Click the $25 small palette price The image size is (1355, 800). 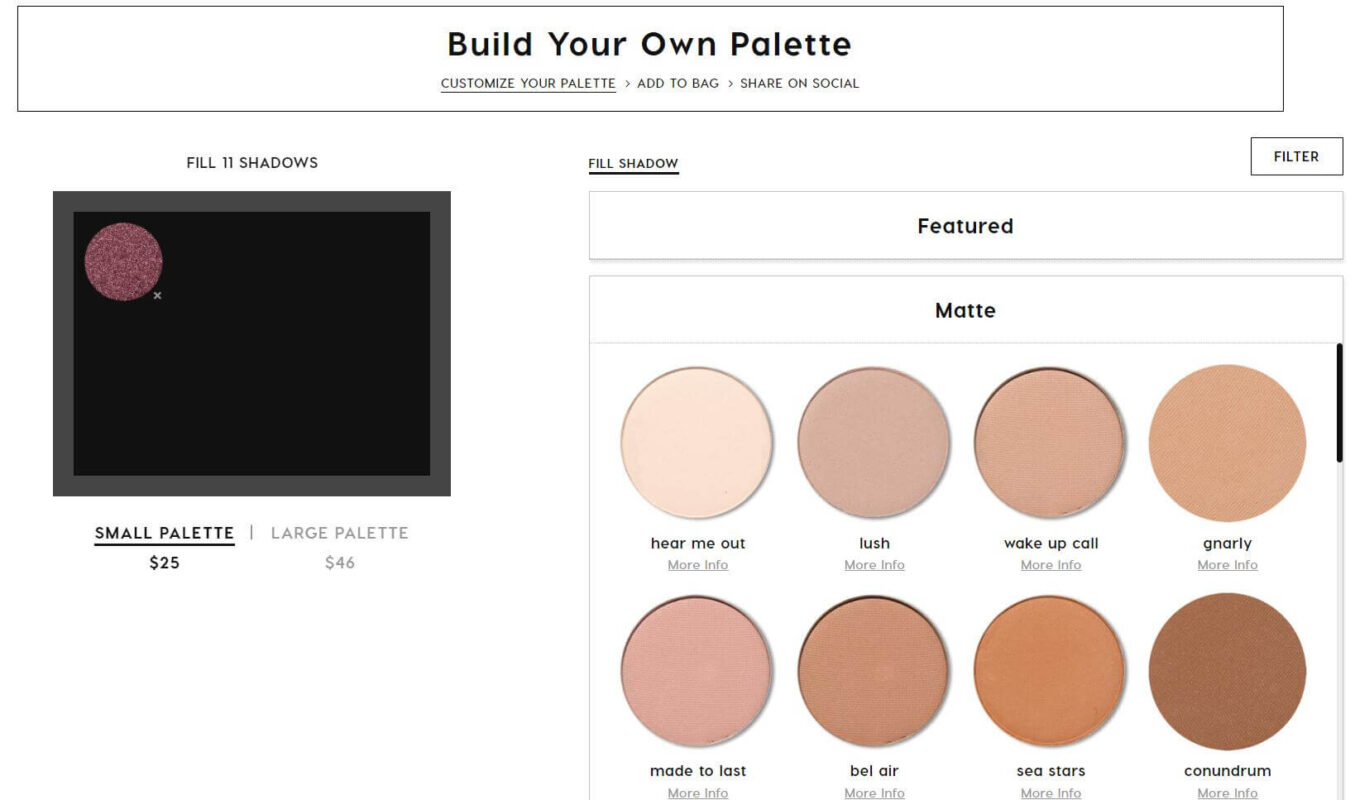(x=164, y=563)
